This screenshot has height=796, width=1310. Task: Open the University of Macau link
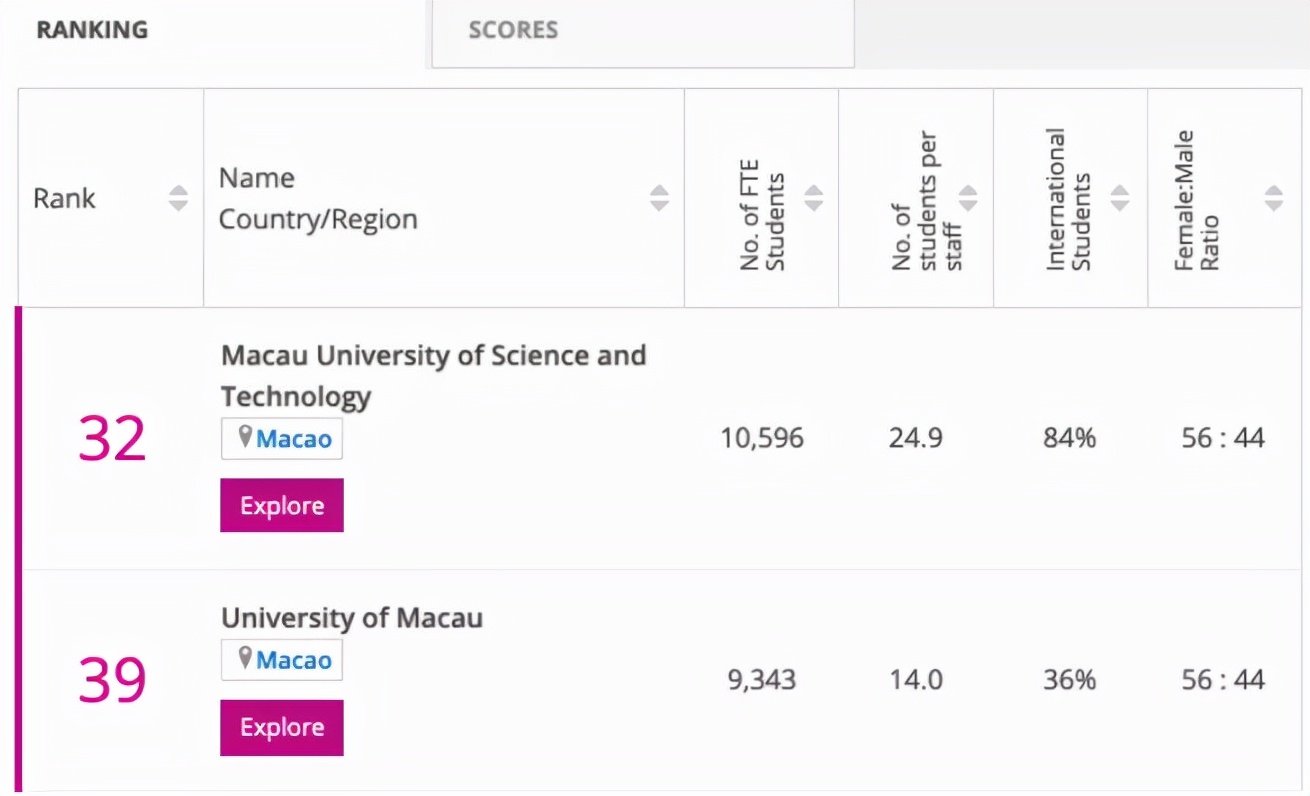point(352,618)
